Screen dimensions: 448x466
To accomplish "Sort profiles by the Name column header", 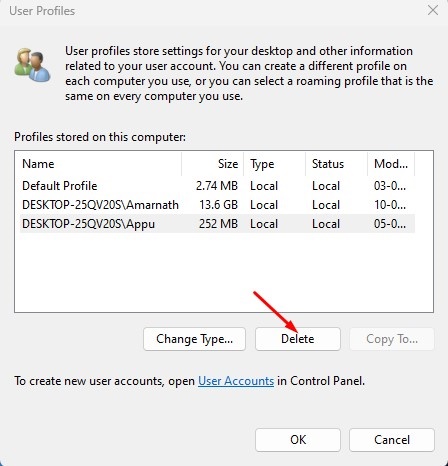I will tap(101, 164).
